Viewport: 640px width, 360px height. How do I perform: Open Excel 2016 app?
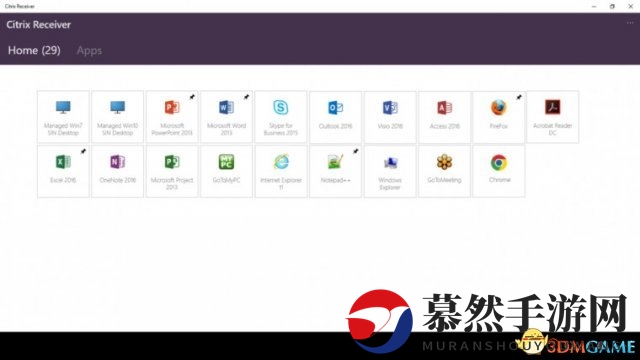tap(63, 171)
